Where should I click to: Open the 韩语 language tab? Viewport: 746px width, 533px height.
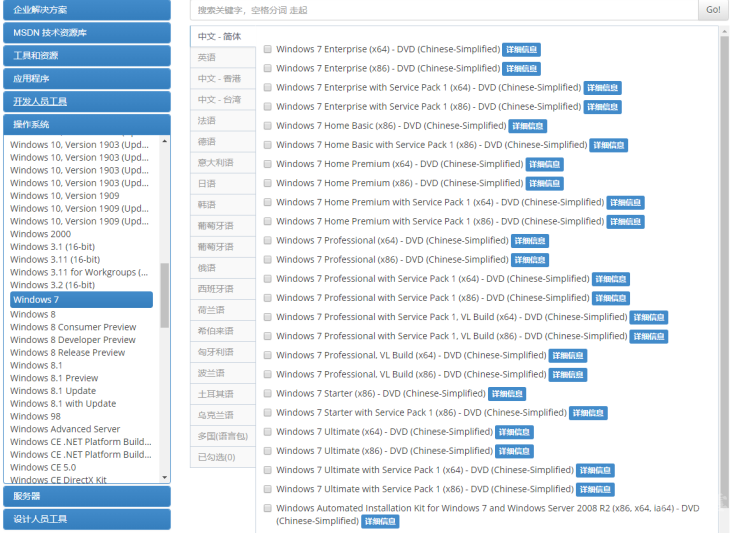[x=223, y=205]
